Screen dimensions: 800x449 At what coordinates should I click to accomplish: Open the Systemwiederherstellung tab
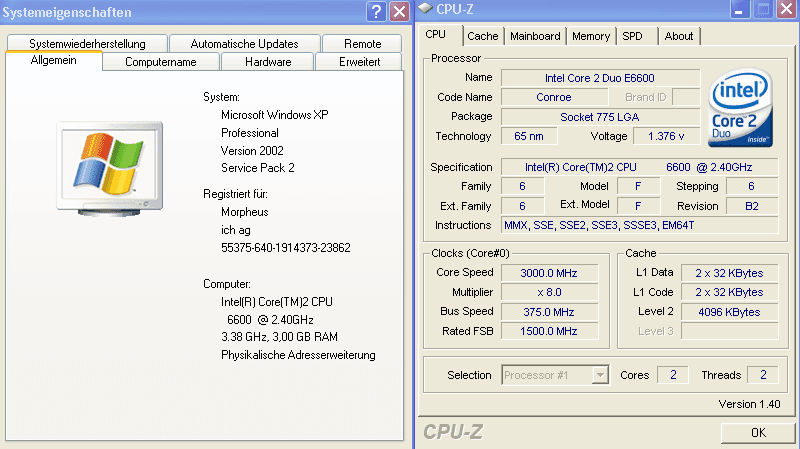point(87,44)
